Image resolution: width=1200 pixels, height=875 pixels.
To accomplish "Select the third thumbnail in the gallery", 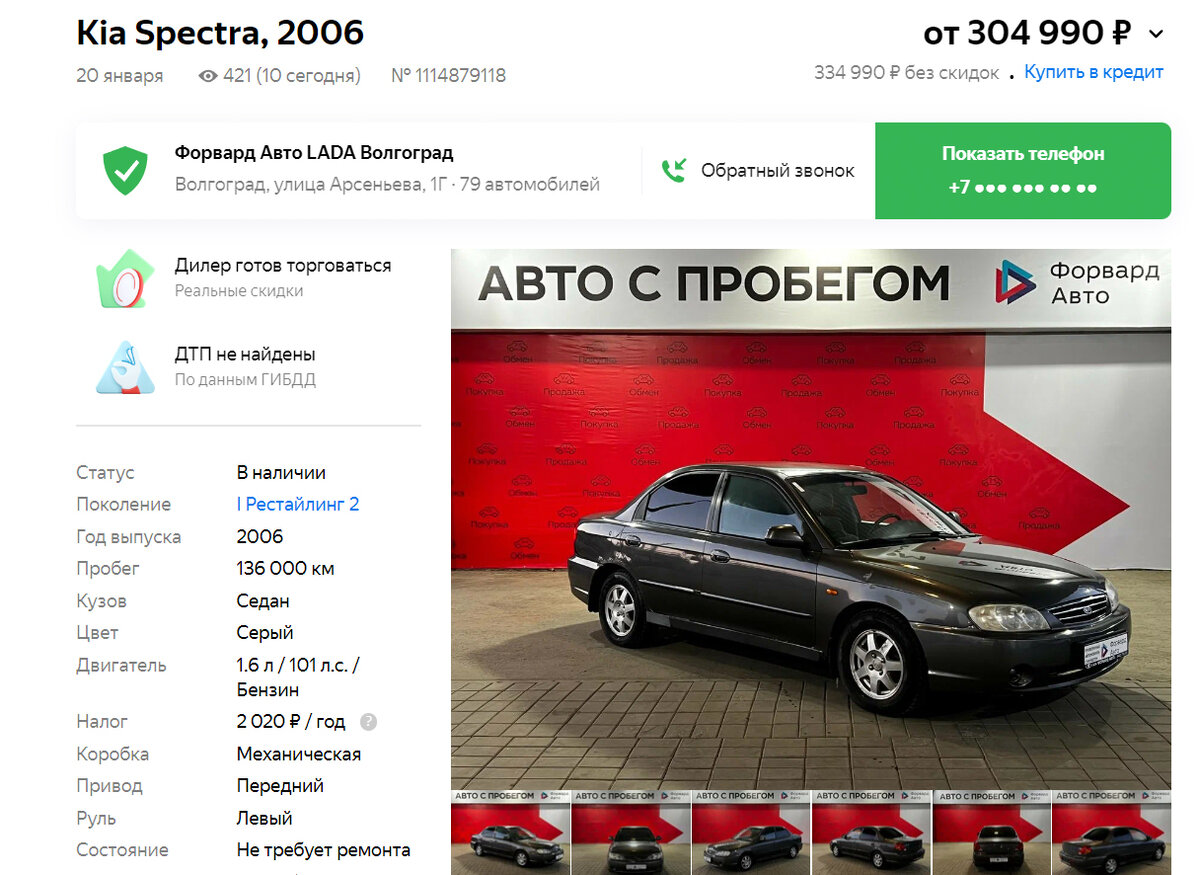I will tap(751, 832).
